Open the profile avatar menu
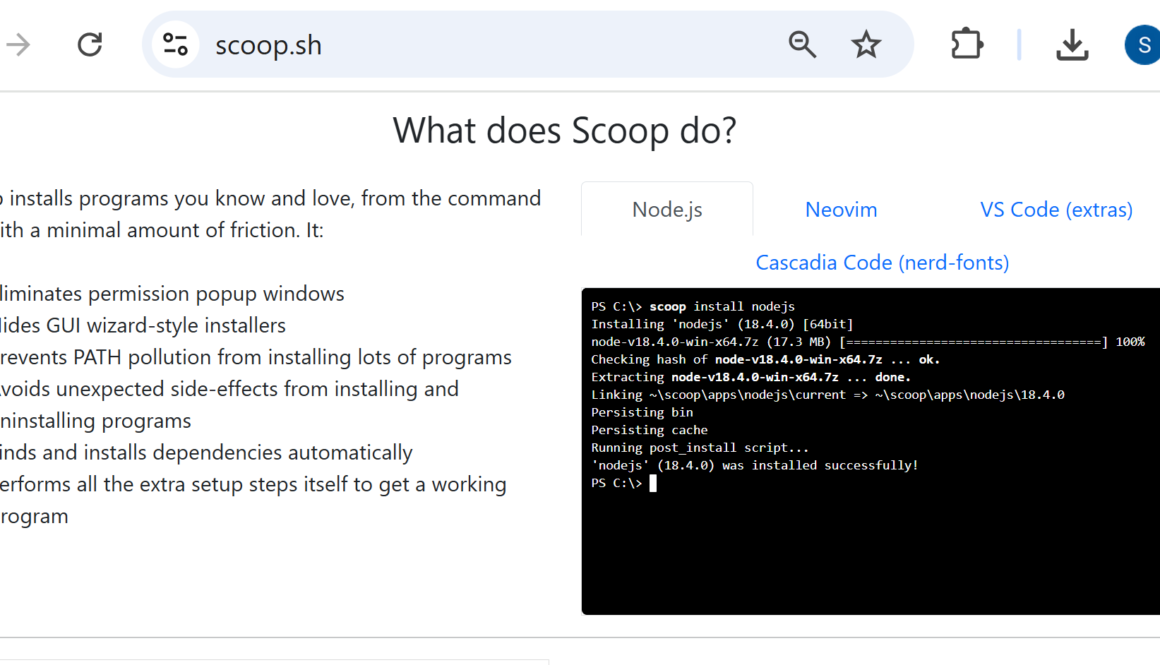Screen dimensions: 1160x665 coord(1143,45)
